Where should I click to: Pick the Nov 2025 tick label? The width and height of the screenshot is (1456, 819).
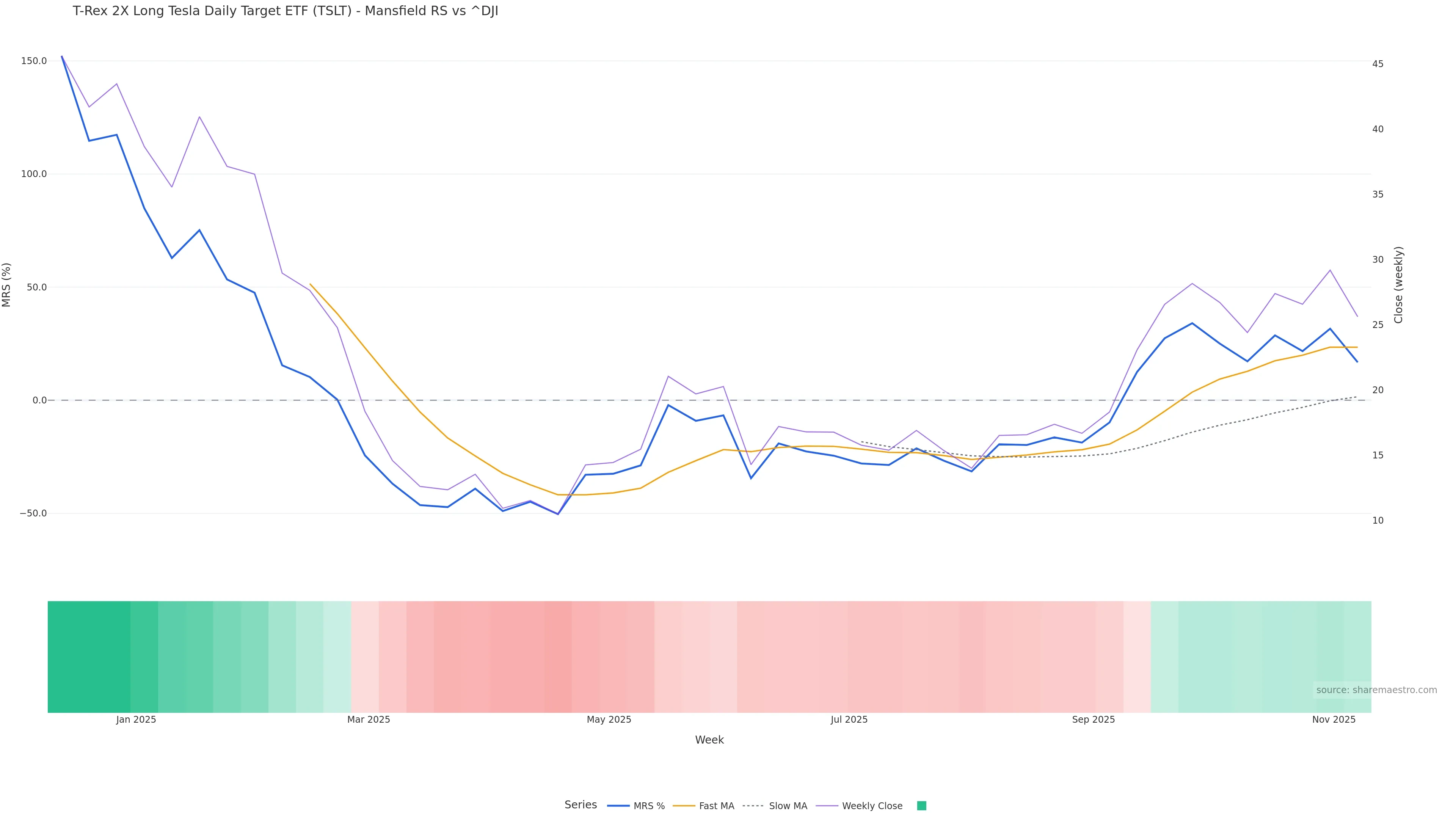pos(1334,720)
